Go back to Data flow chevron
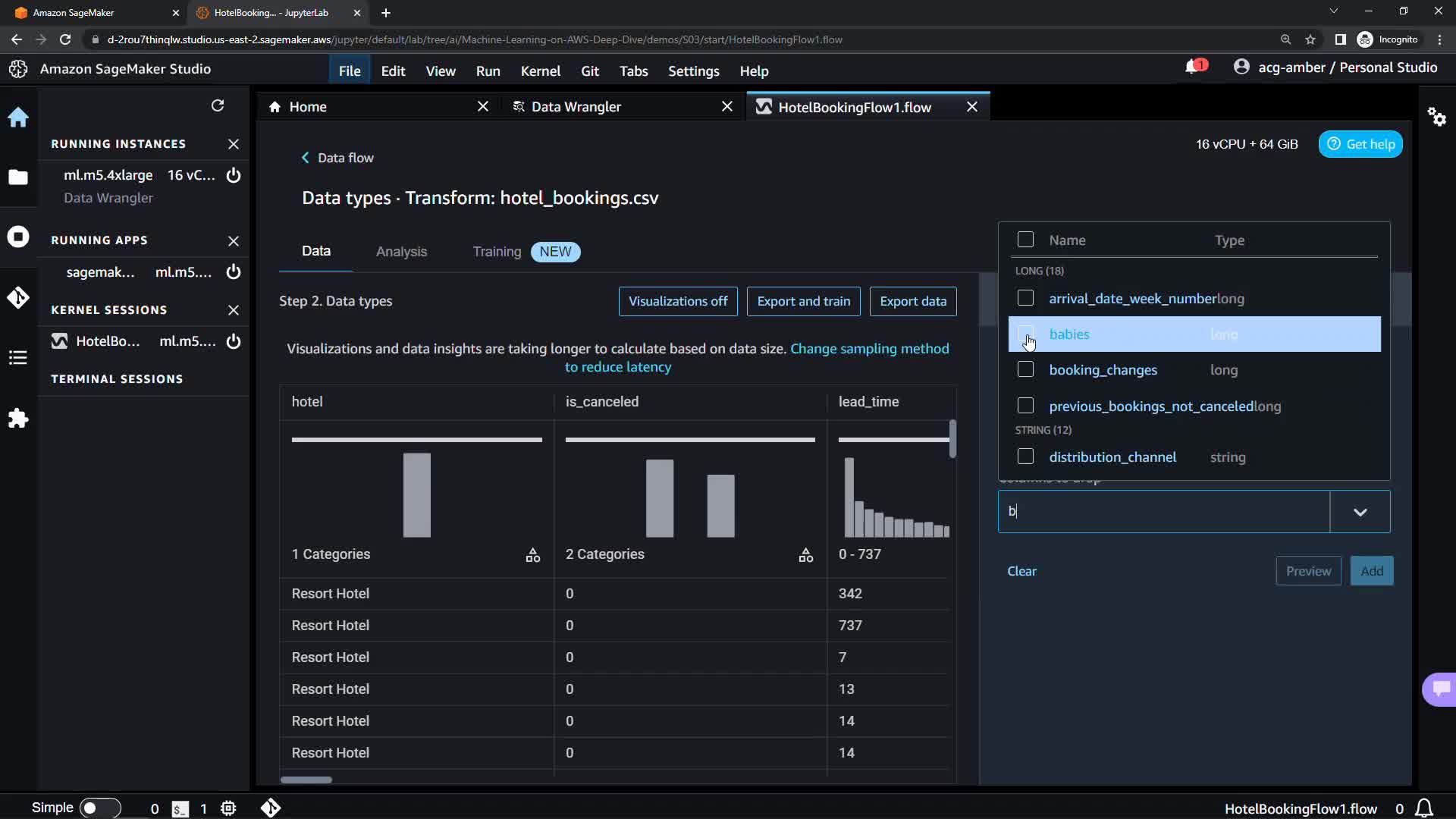The image size is (1456, 819). click(x=306, y=158)
